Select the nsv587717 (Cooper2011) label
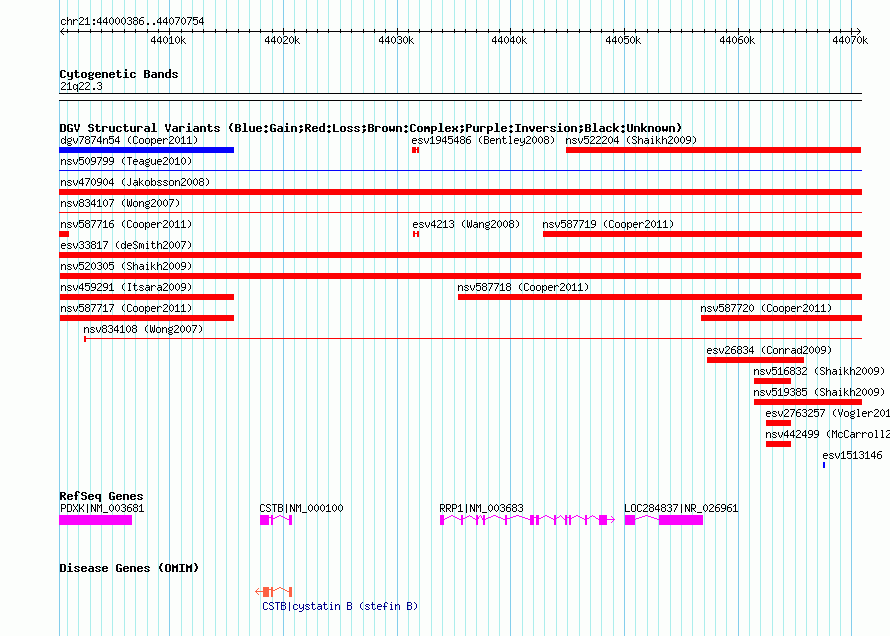 click(126, 308)
